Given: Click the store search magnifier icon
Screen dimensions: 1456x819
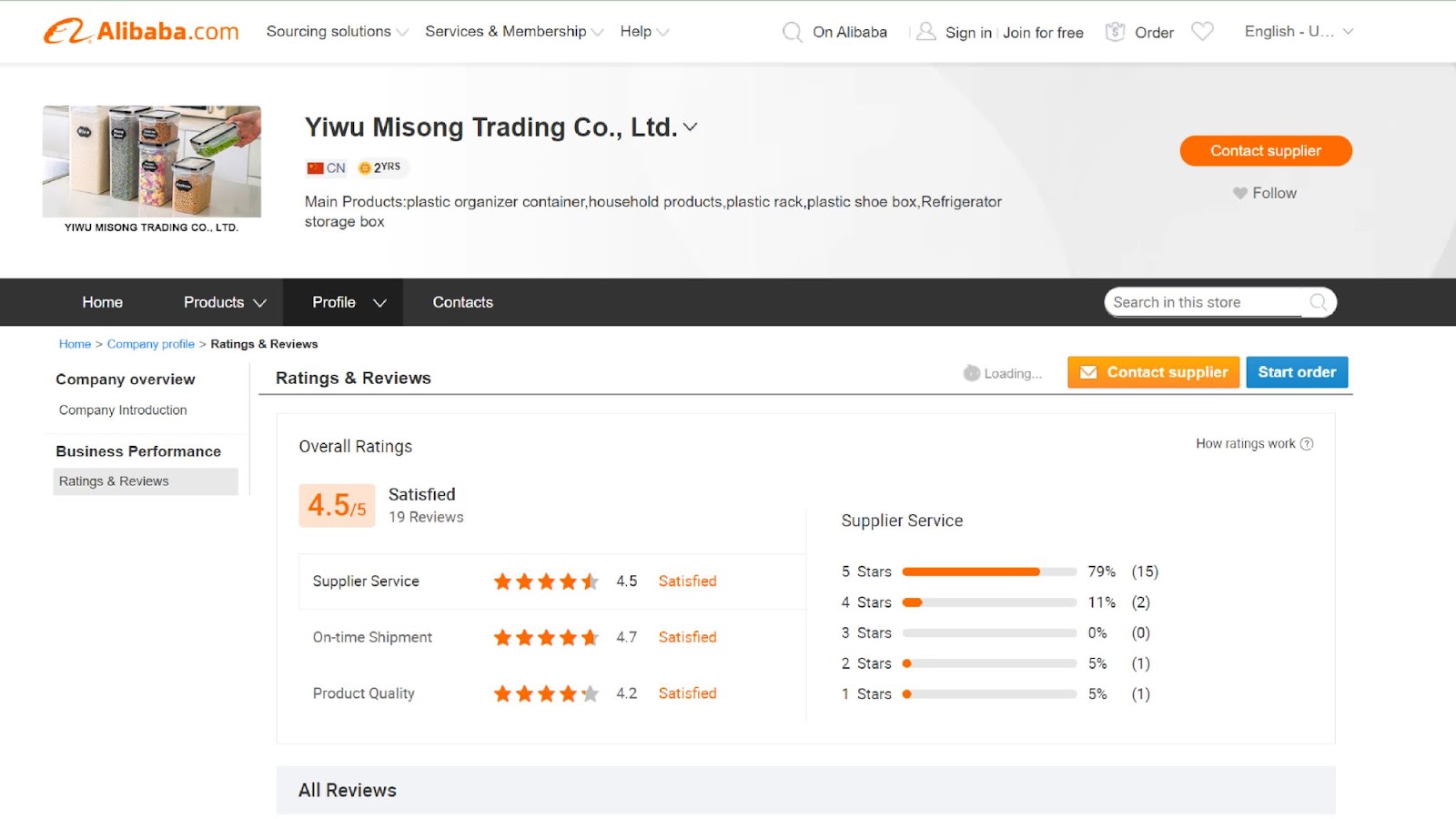Looking at the screenshot, I should (1318, 302).
